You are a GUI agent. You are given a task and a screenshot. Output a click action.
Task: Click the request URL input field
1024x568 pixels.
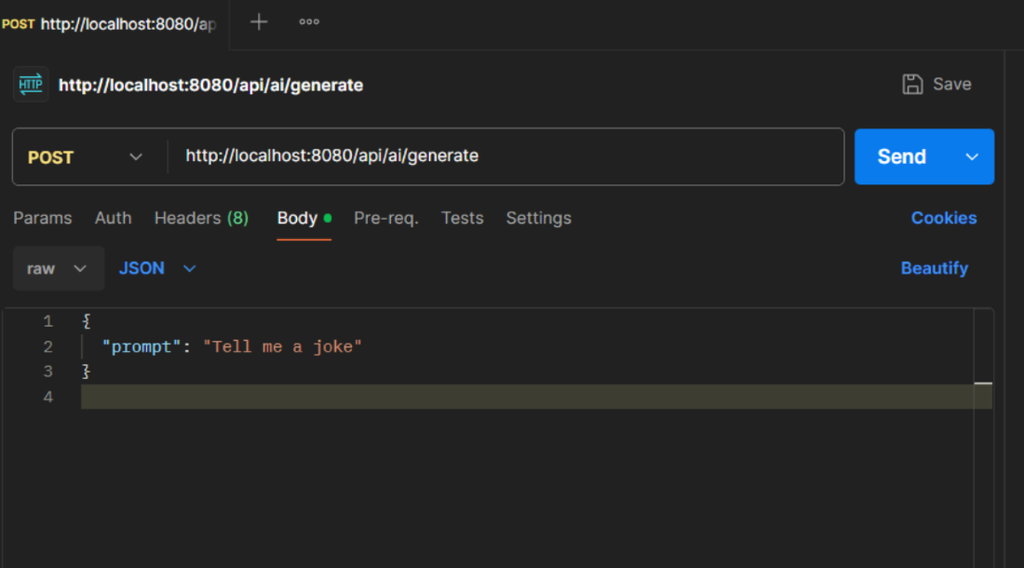pos(500,157)
